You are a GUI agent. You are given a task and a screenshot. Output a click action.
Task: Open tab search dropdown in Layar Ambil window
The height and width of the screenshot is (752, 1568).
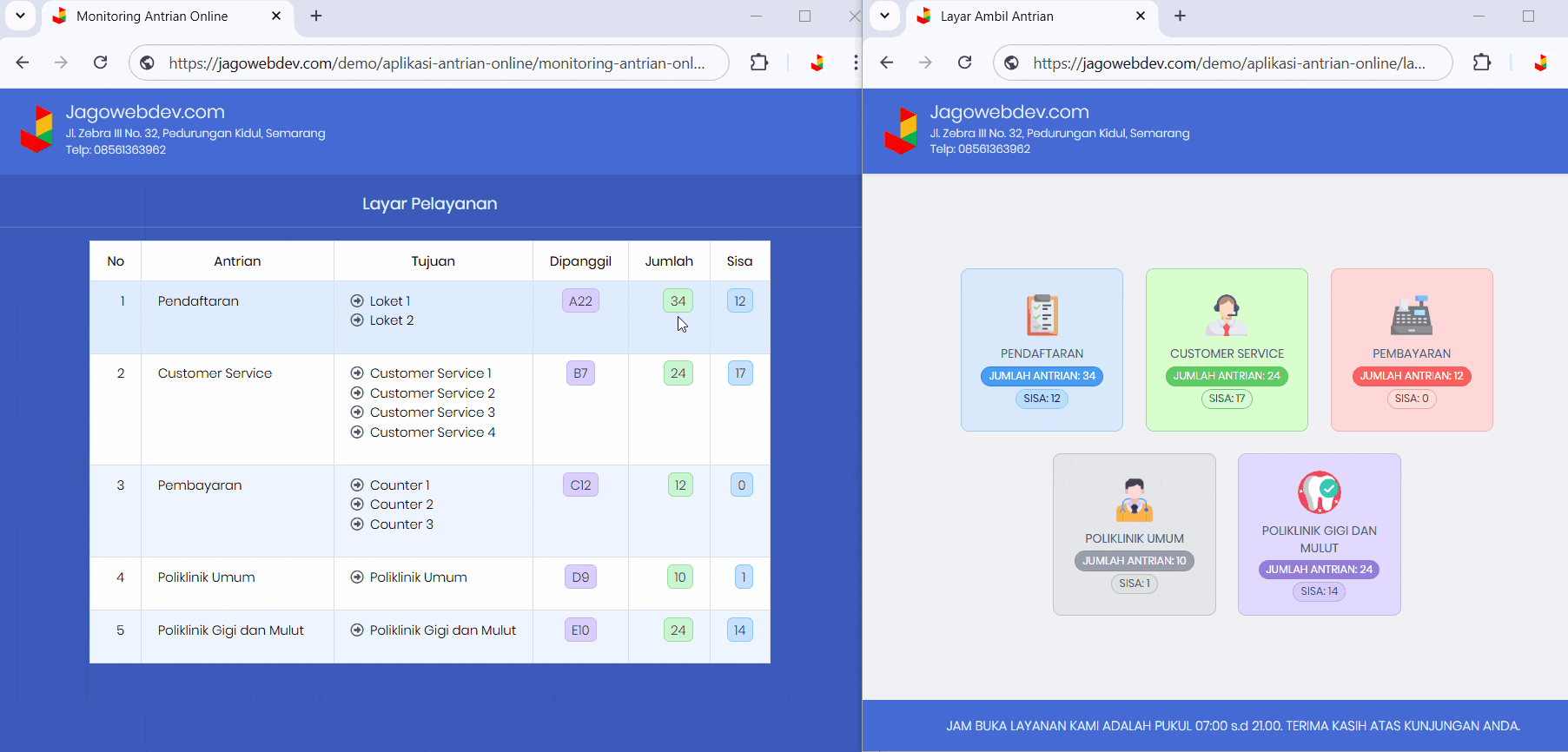pos(884,16)
